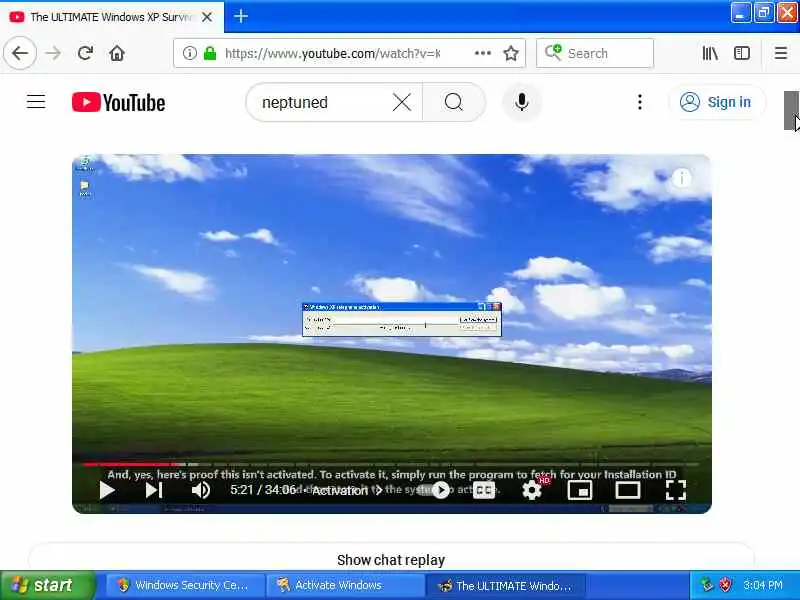Click Show chat replay
The width and height of the screenshot is (800, 600).
(391, 560)
